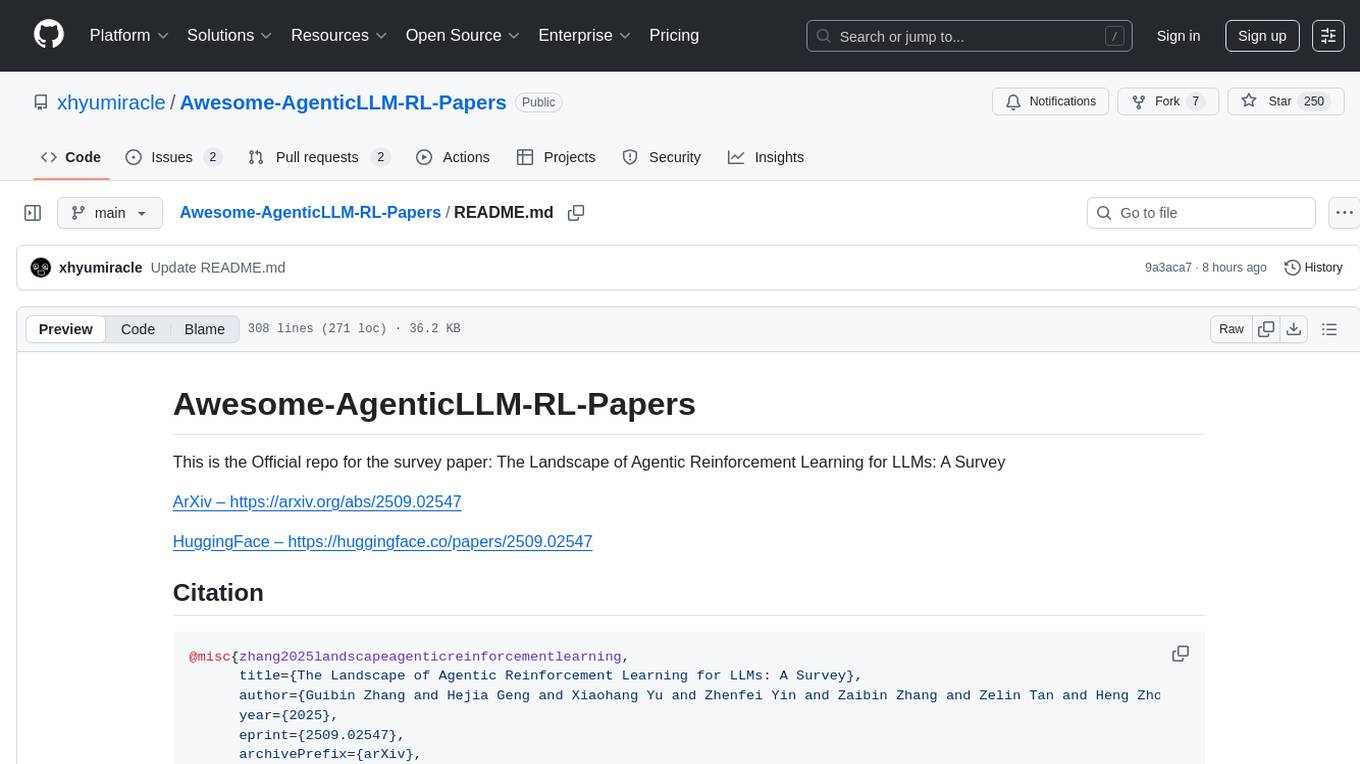This screenshot has width=1360, height=764.
Task: Open the HuggingFace paper link
Action: 383,542
